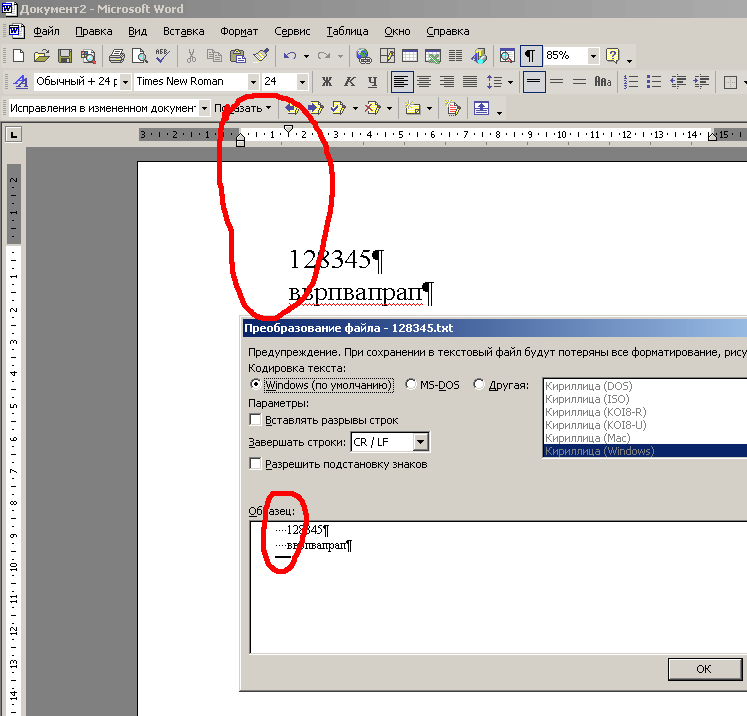Insert a table
Viewport: 747px width, 716px height.
pos(410,56)
